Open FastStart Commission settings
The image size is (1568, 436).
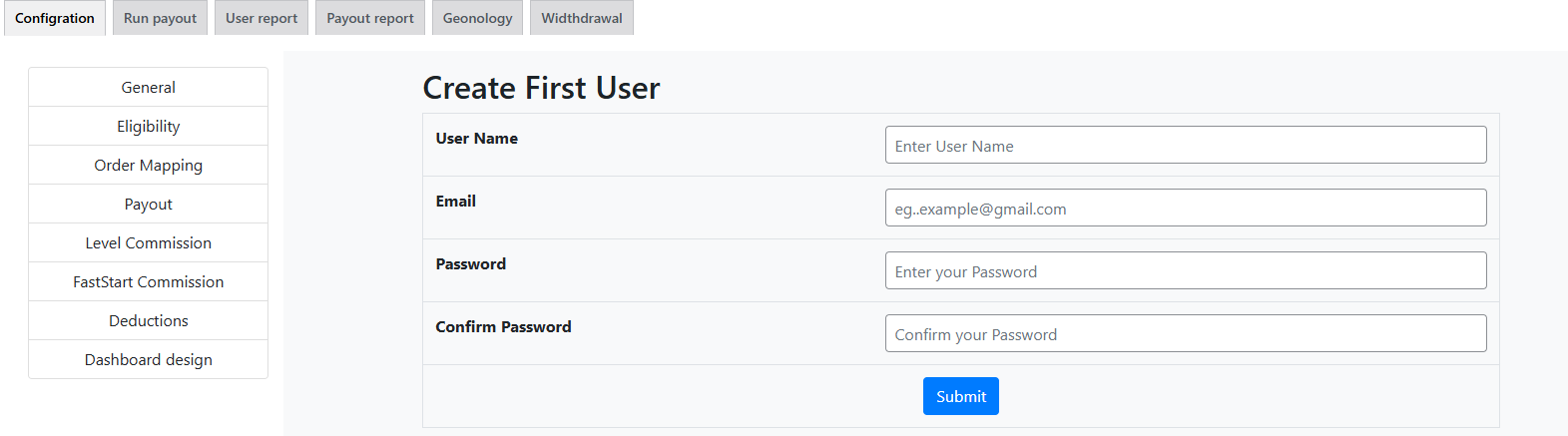tap(148, 281)
